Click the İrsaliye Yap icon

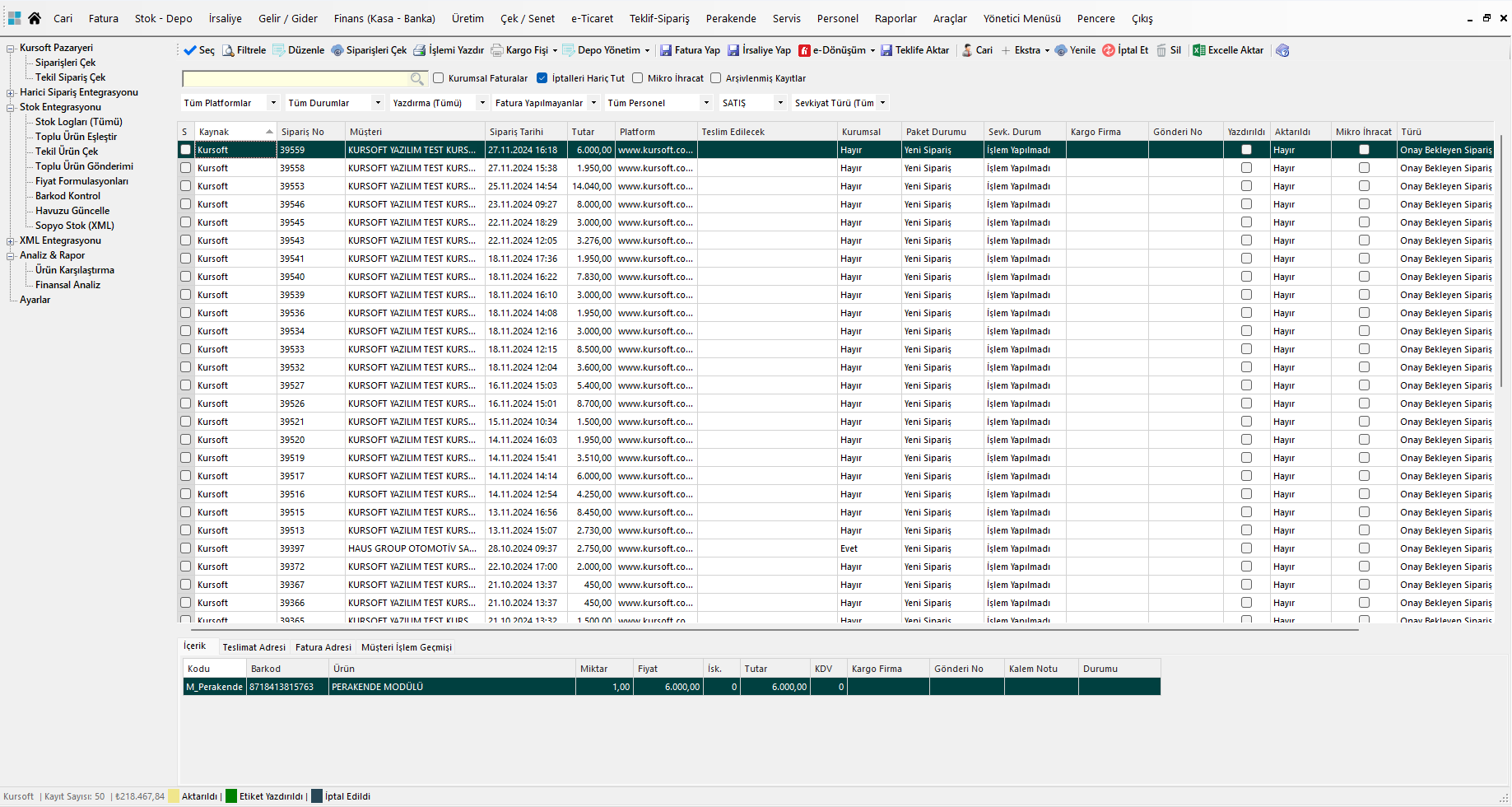point(733,50)
